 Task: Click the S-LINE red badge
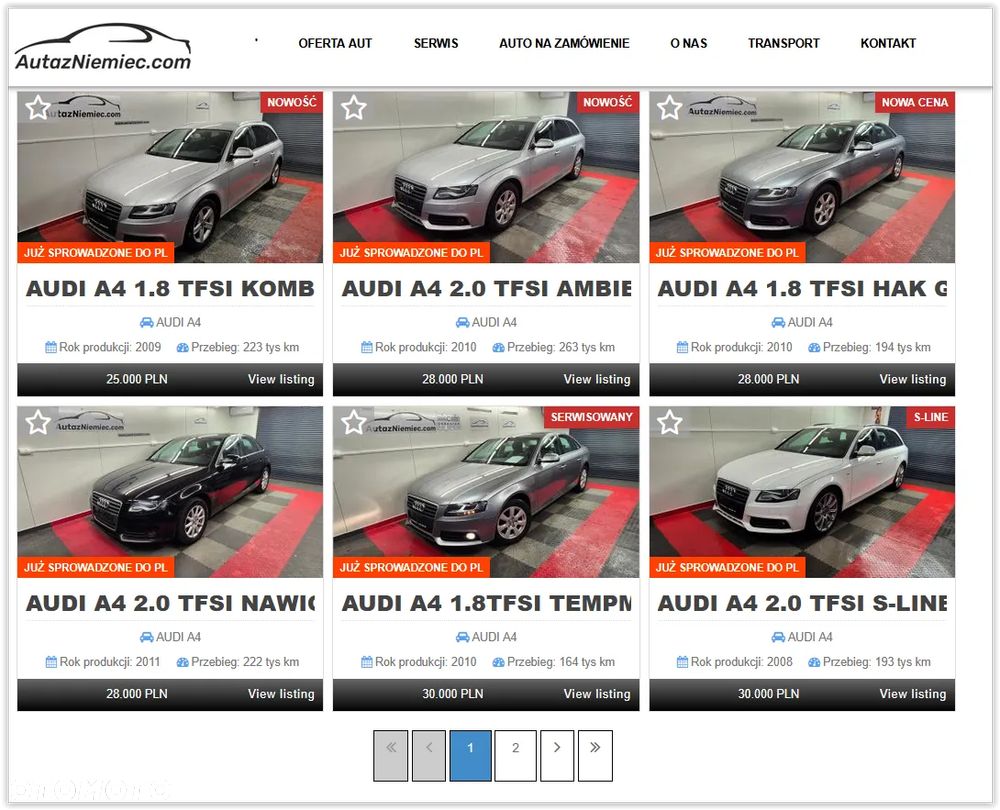tap(930, 417)
